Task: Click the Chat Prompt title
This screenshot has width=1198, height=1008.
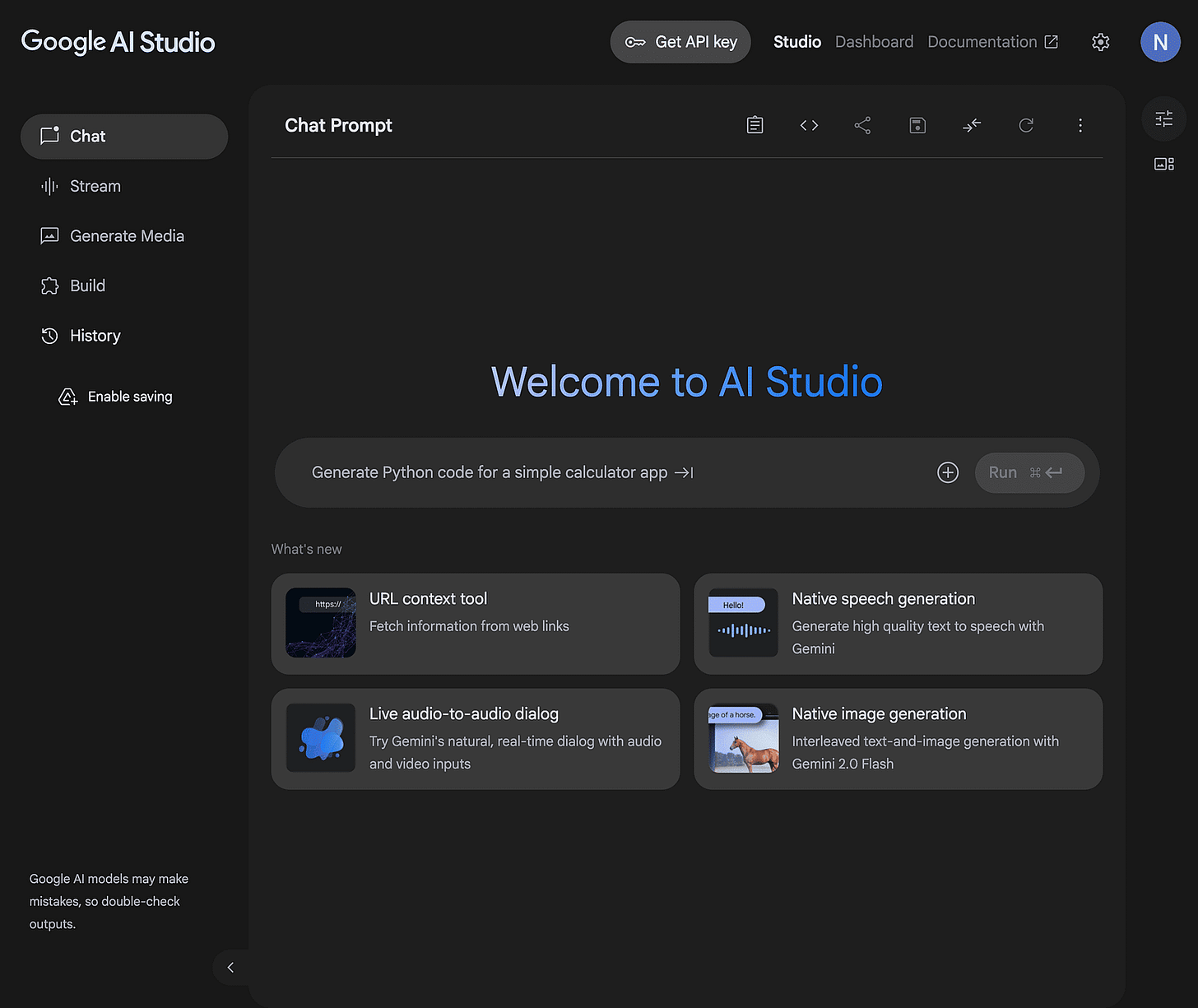Action: (x=338, y=125)
